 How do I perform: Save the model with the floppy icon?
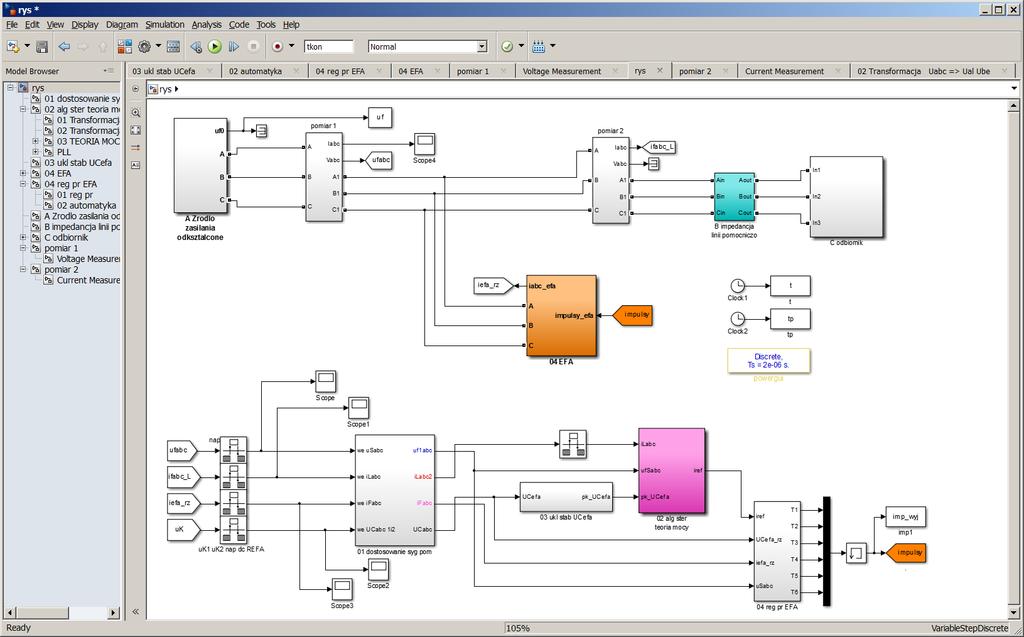pos(42,46)
